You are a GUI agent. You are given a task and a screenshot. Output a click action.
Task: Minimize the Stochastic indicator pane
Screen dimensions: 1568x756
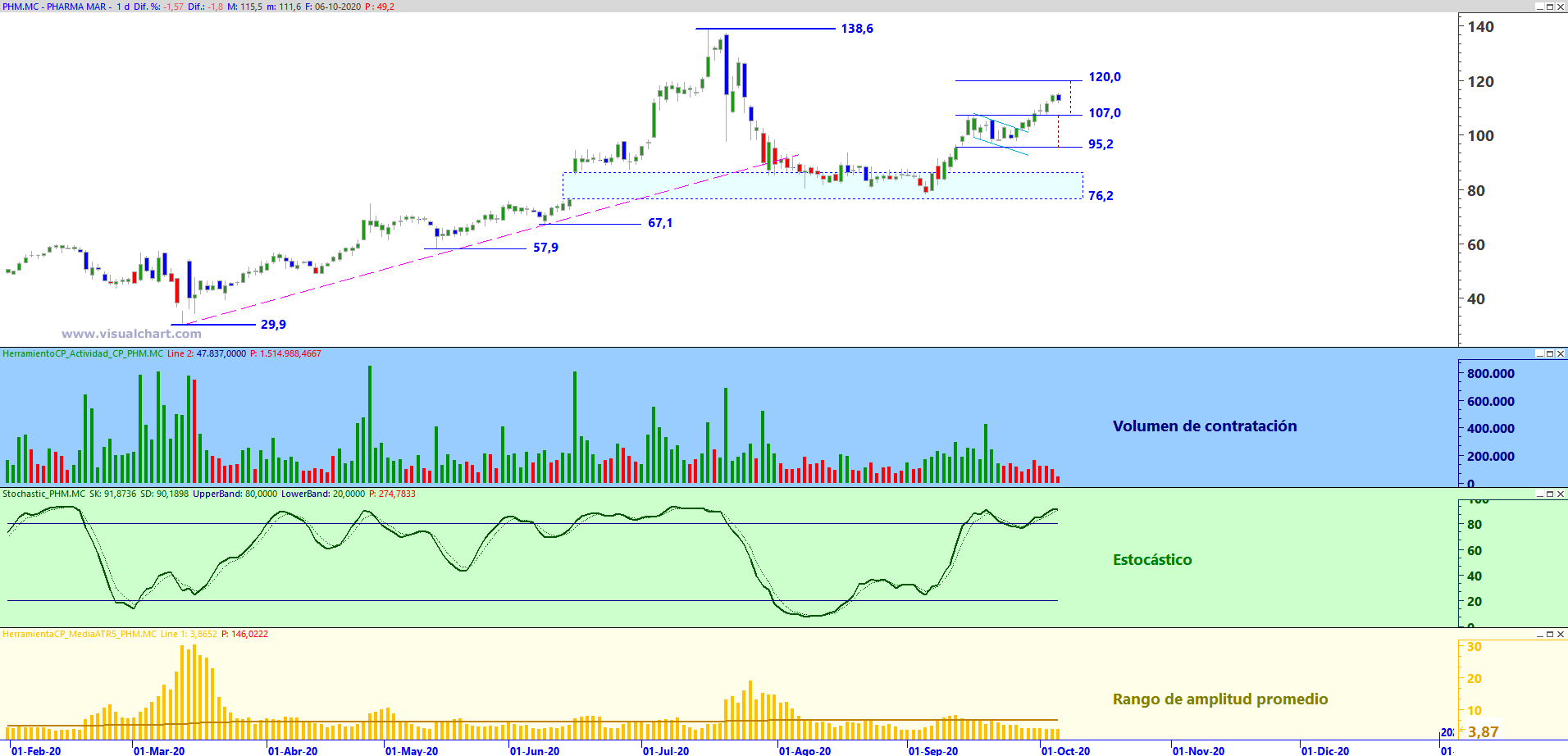(x=1539, y=494)
